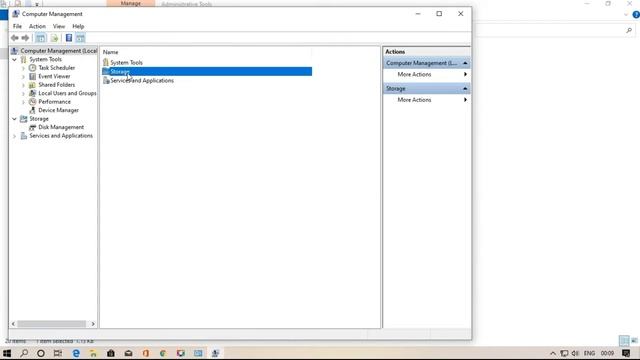Click left arrow of tree horizontal scrollbar

point(13,324)
